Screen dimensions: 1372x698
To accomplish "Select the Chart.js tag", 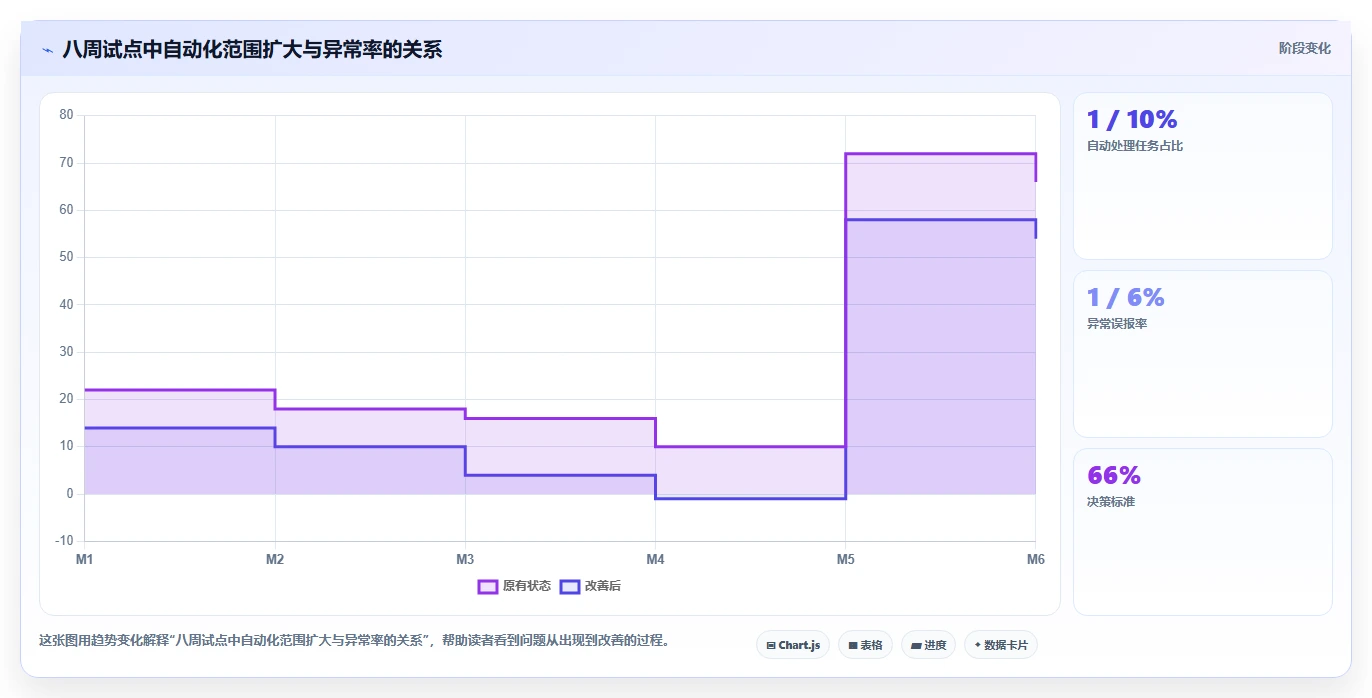I will (793, 645).
